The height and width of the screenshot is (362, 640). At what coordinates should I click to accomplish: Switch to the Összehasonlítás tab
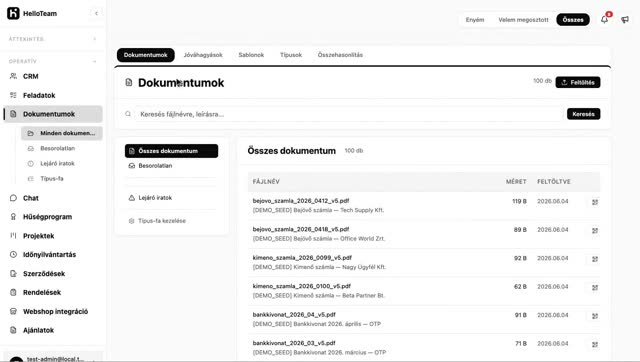pyautogui.click(x=340, y=55)
